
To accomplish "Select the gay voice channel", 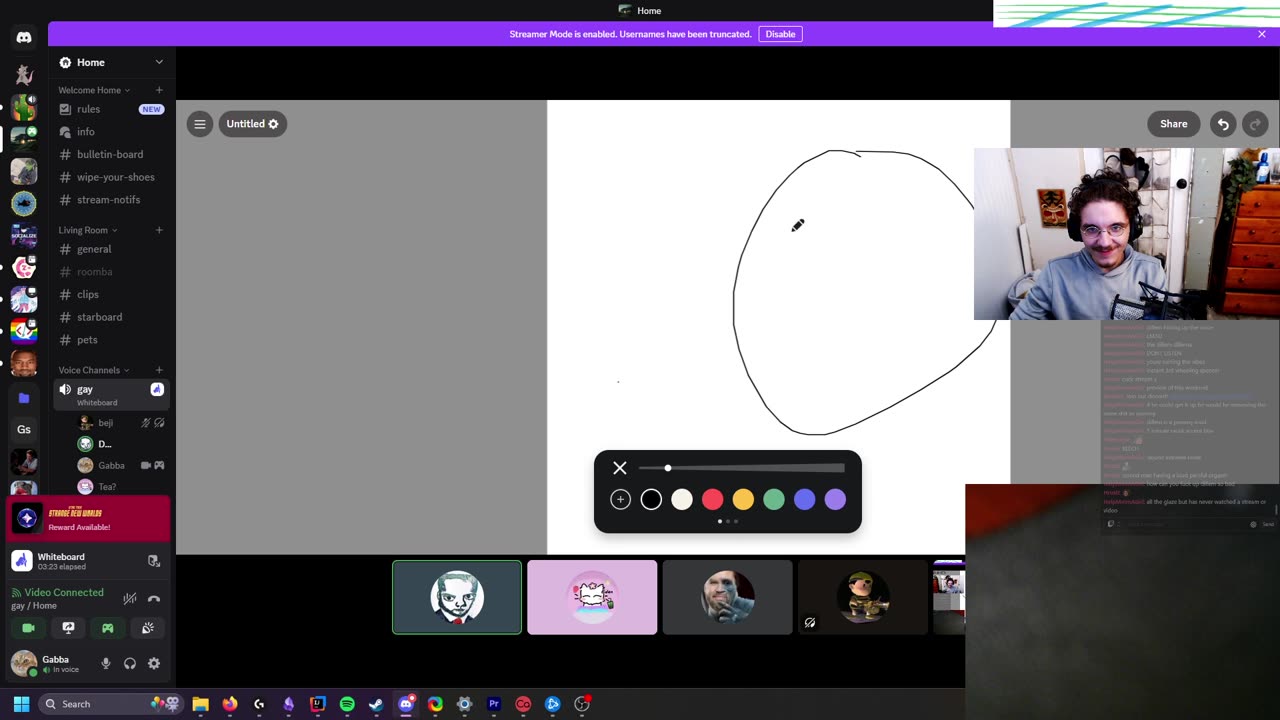I will pos(110,394).
